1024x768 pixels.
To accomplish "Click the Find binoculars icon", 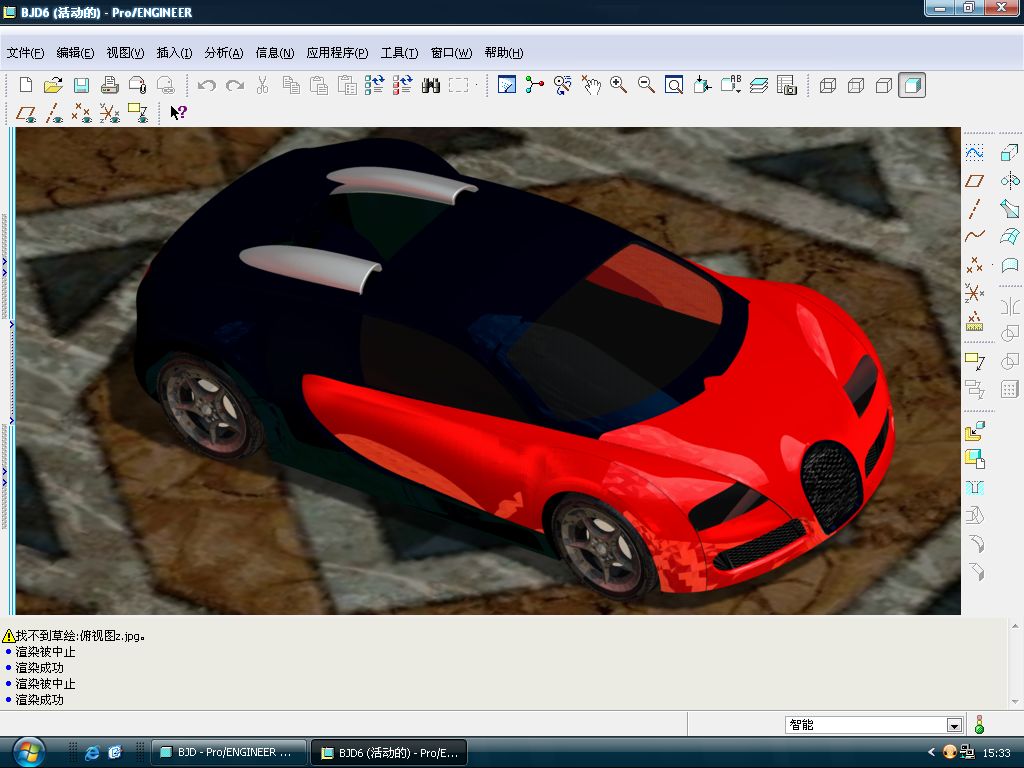I will [x=430, y=85].
